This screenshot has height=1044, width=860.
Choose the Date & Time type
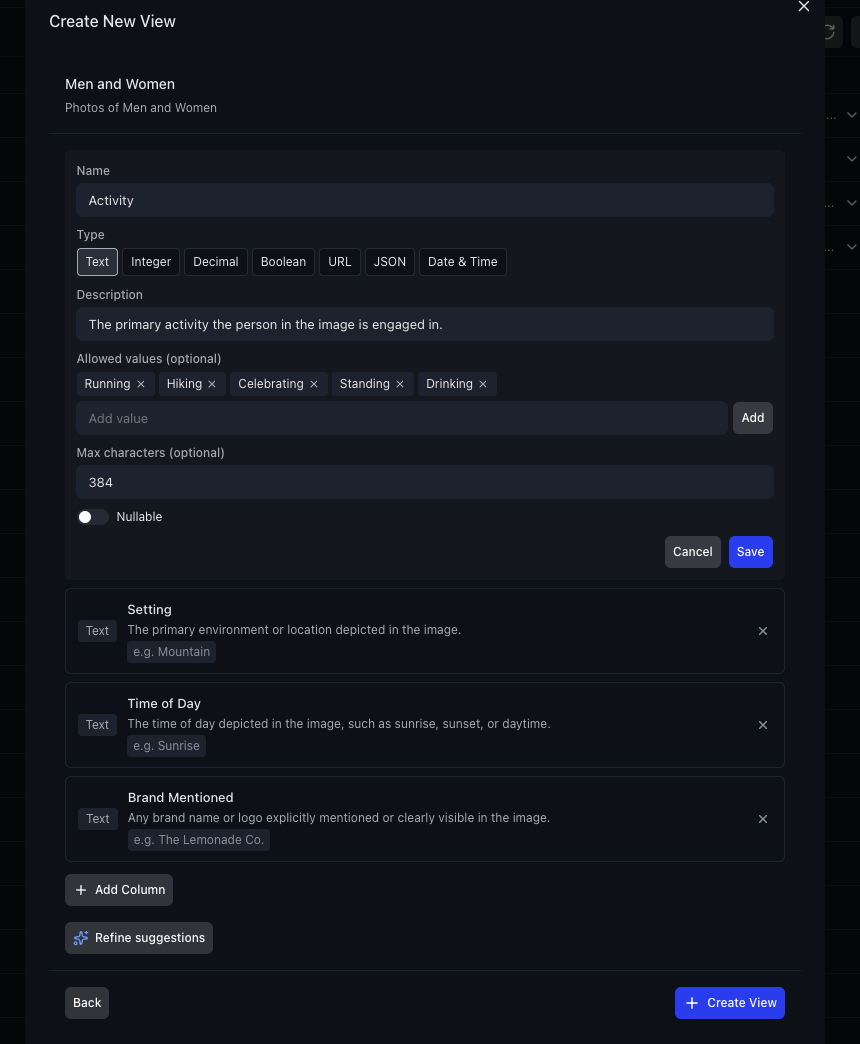click(x=462, y=262)
